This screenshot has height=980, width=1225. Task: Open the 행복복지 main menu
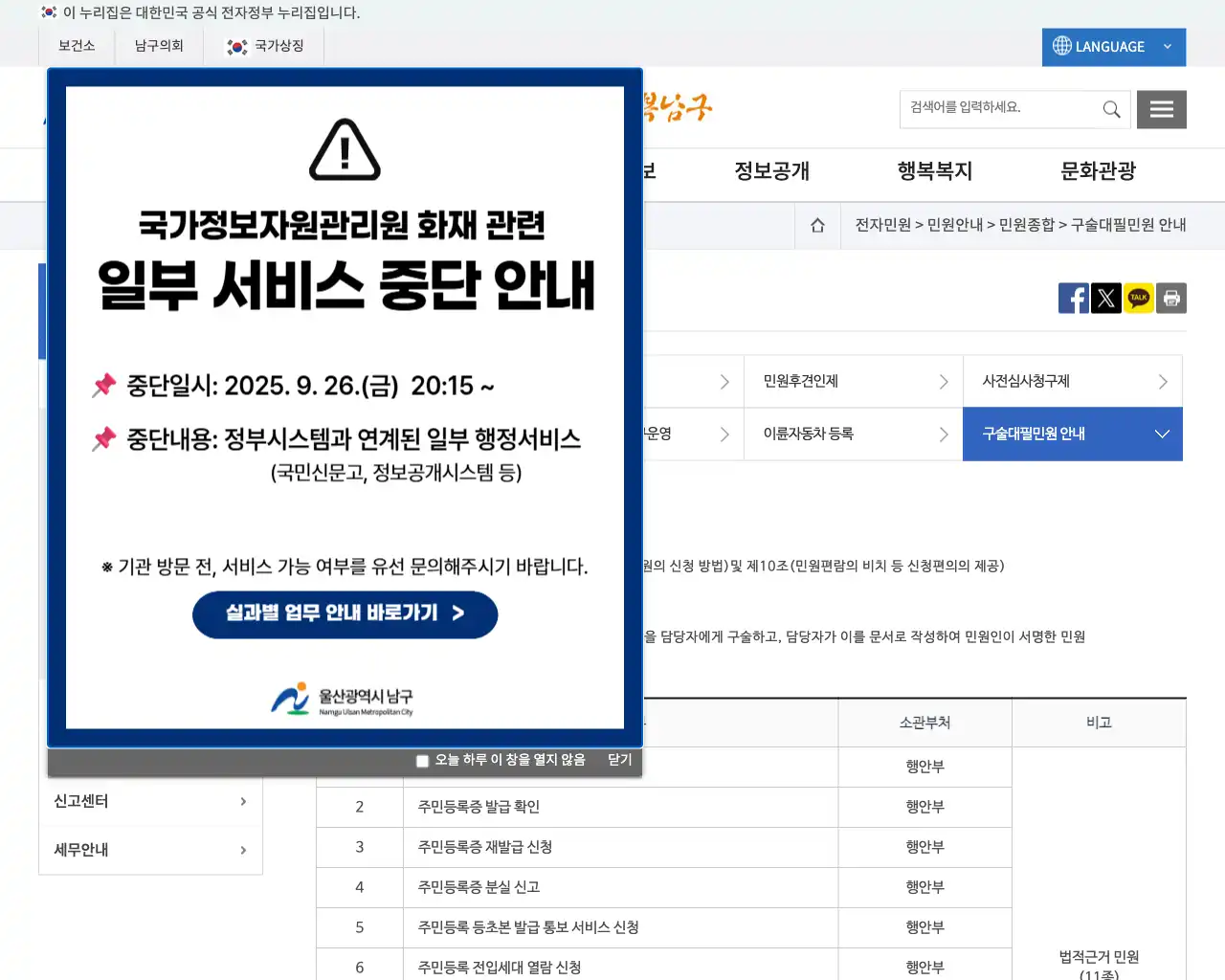[935, 171]
